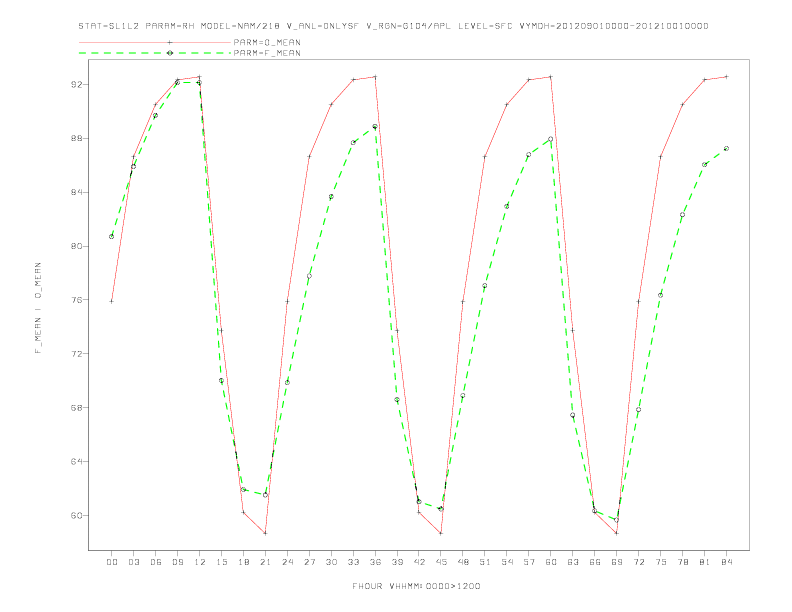Click the 68 tick label on y-axis
This screenshot has width=792, height=612.
pos(76,407)
